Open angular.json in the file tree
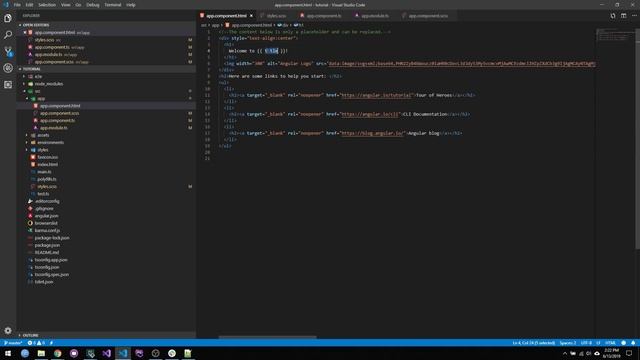This screenshot has width=640, height=360. point(47,216)
